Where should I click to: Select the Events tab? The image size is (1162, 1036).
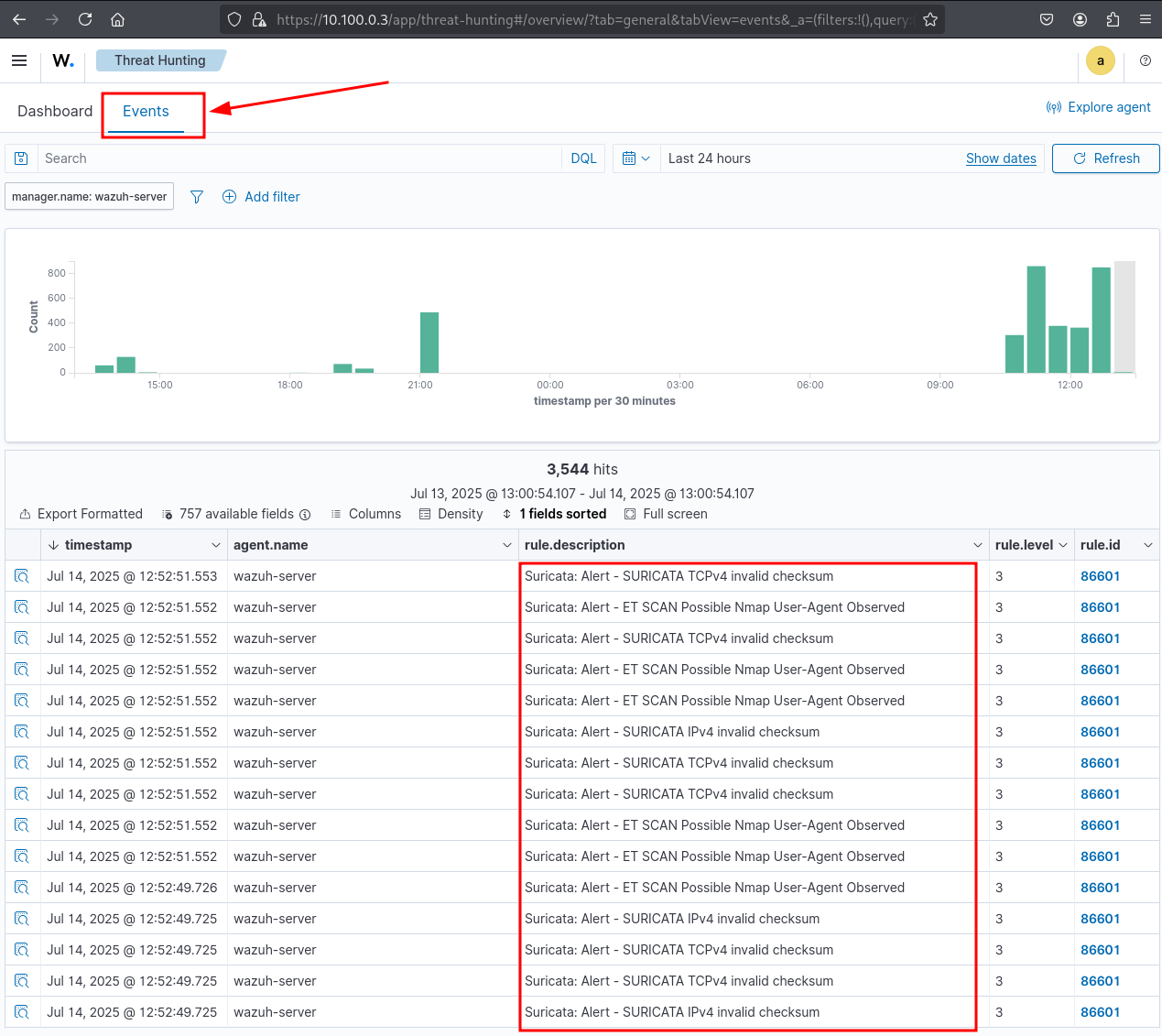[146, 111]
